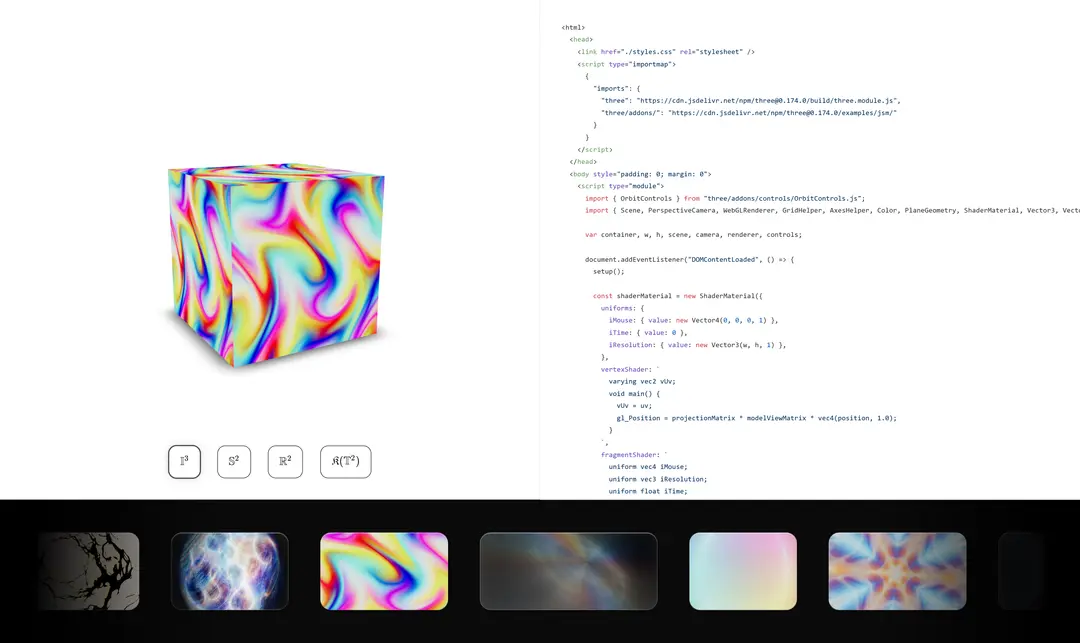
Task: Click the "iTime: { value: 0 }" line
Action: point(648,333)
